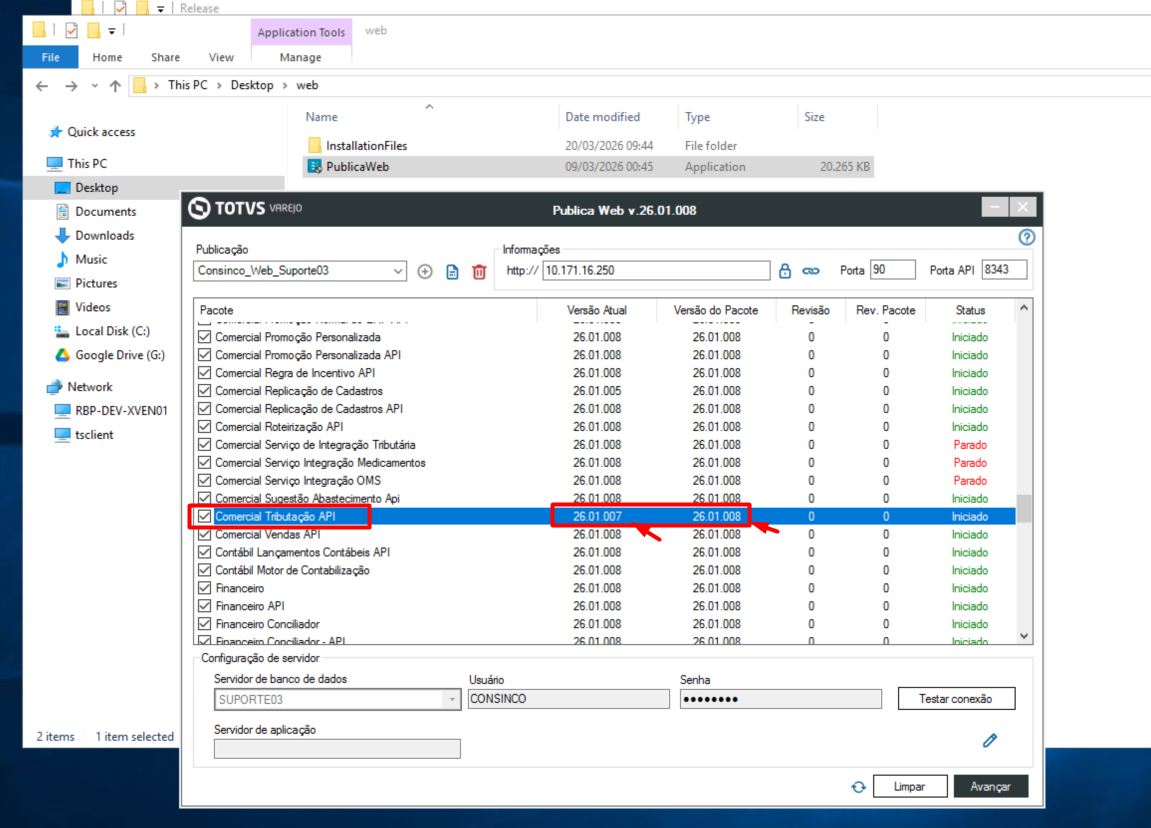Toggle the Financeiro API checkbox

(x=205, y=606)
